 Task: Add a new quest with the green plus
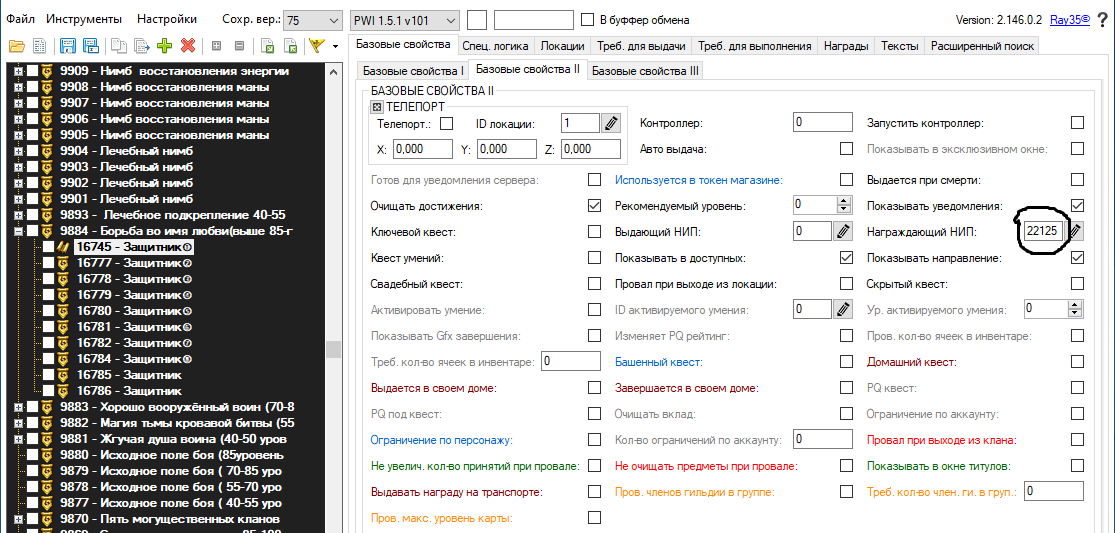pos(165,46)
